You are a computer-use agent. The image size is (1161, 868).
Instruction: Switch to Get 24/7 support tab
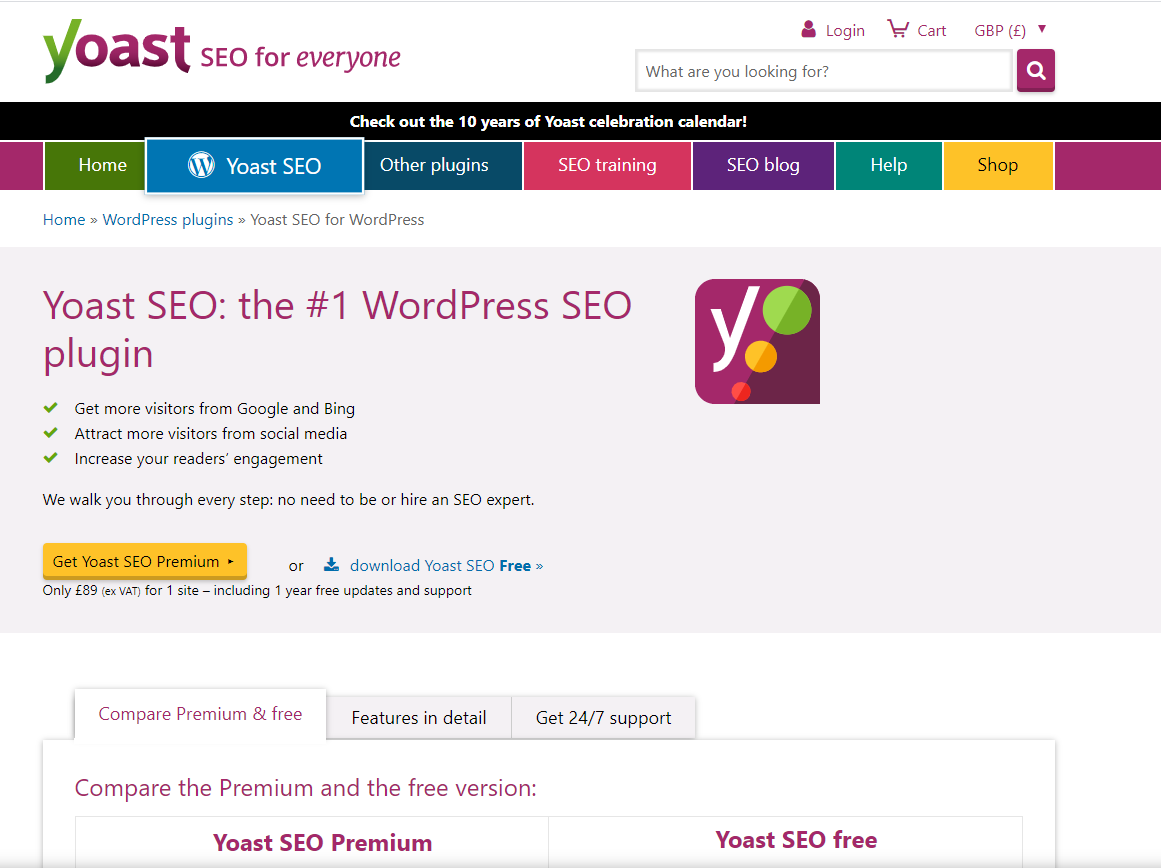tap(603, 718)
